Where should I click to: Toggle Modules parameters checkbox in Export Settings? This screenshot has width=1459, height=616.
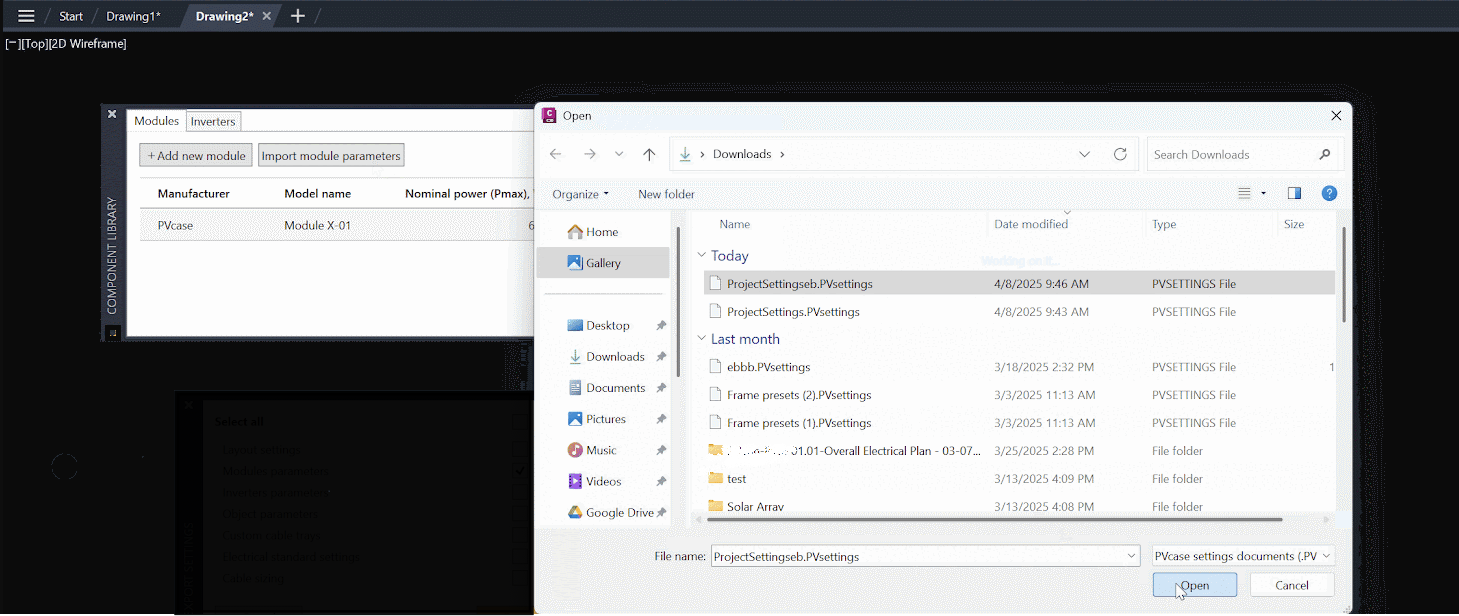click(520, 471)
